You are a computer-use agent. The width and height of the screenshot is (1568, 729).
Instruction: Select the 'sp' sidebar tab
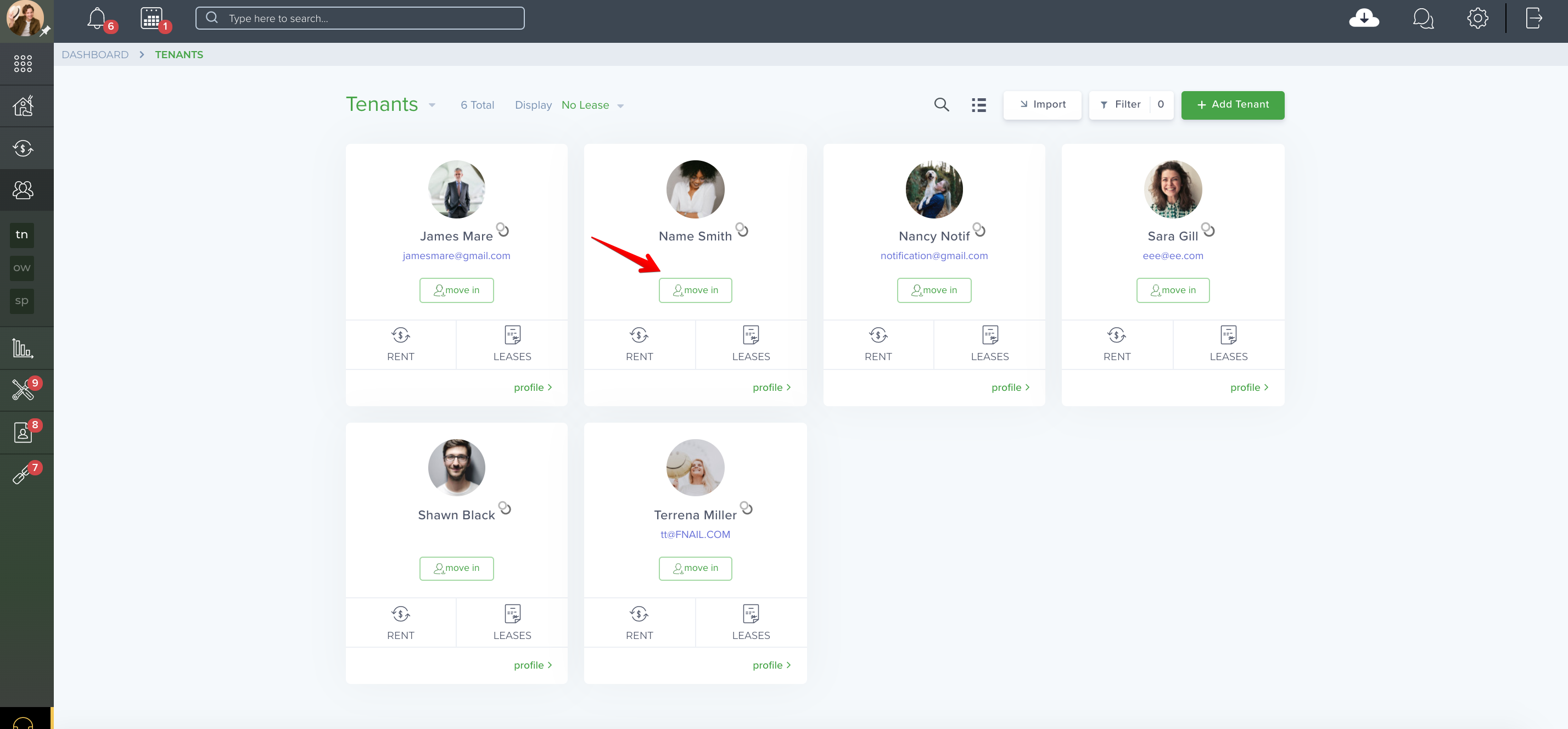pos(22,301)
